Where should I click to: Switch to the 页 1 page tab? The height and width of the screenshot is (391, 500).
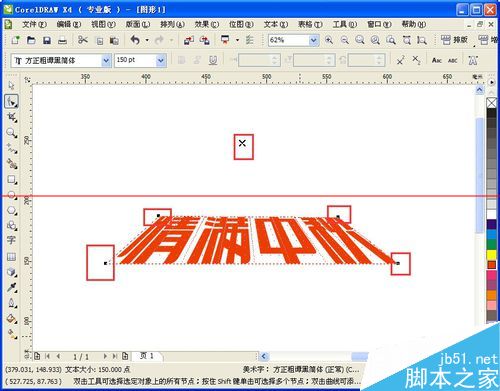[x=147, y=356]
